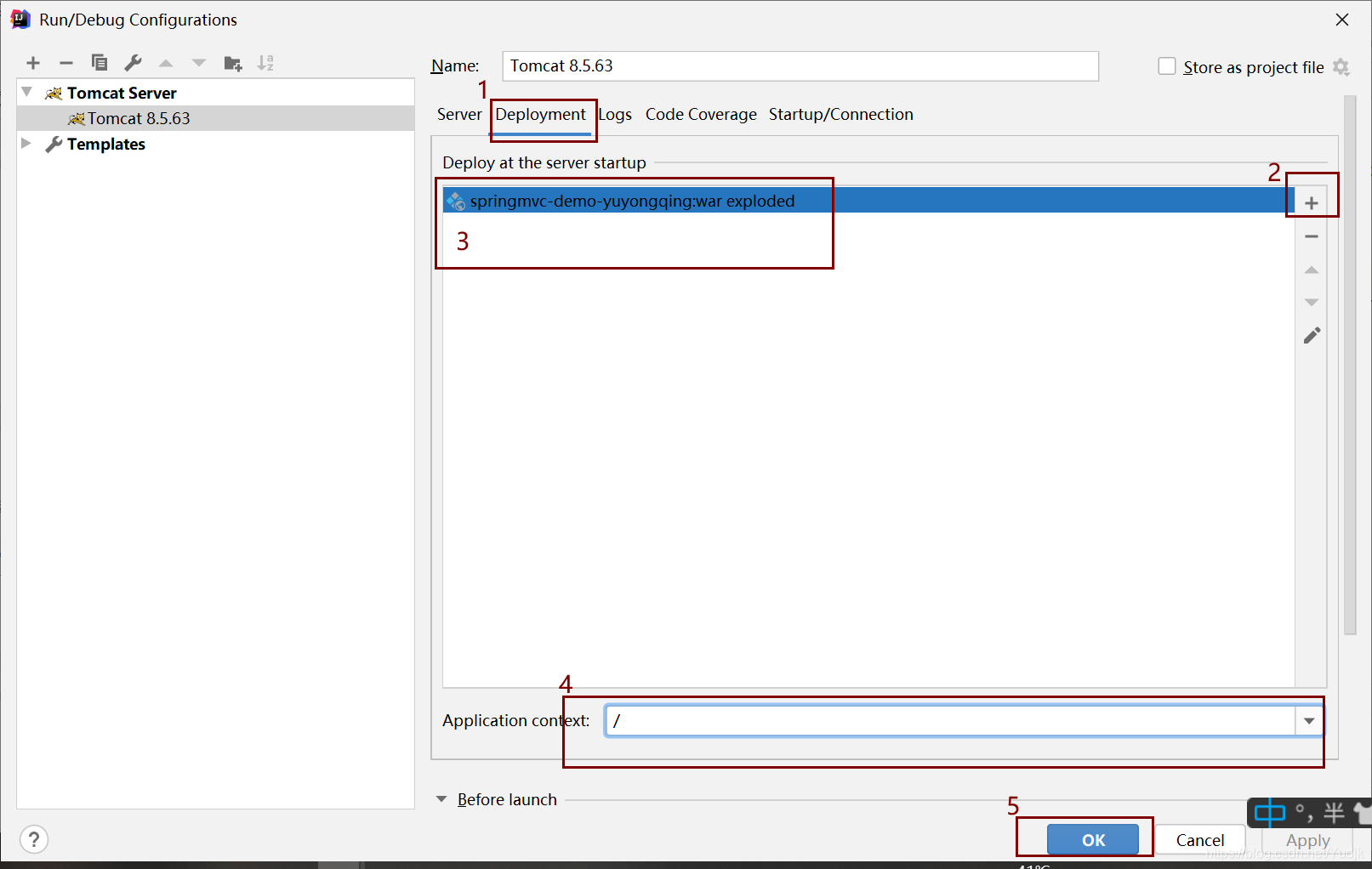1372x869 pixels.
Task: Select springmvc-demo-yuyongqing:war exploded artifact
Action: coord(868,201)
